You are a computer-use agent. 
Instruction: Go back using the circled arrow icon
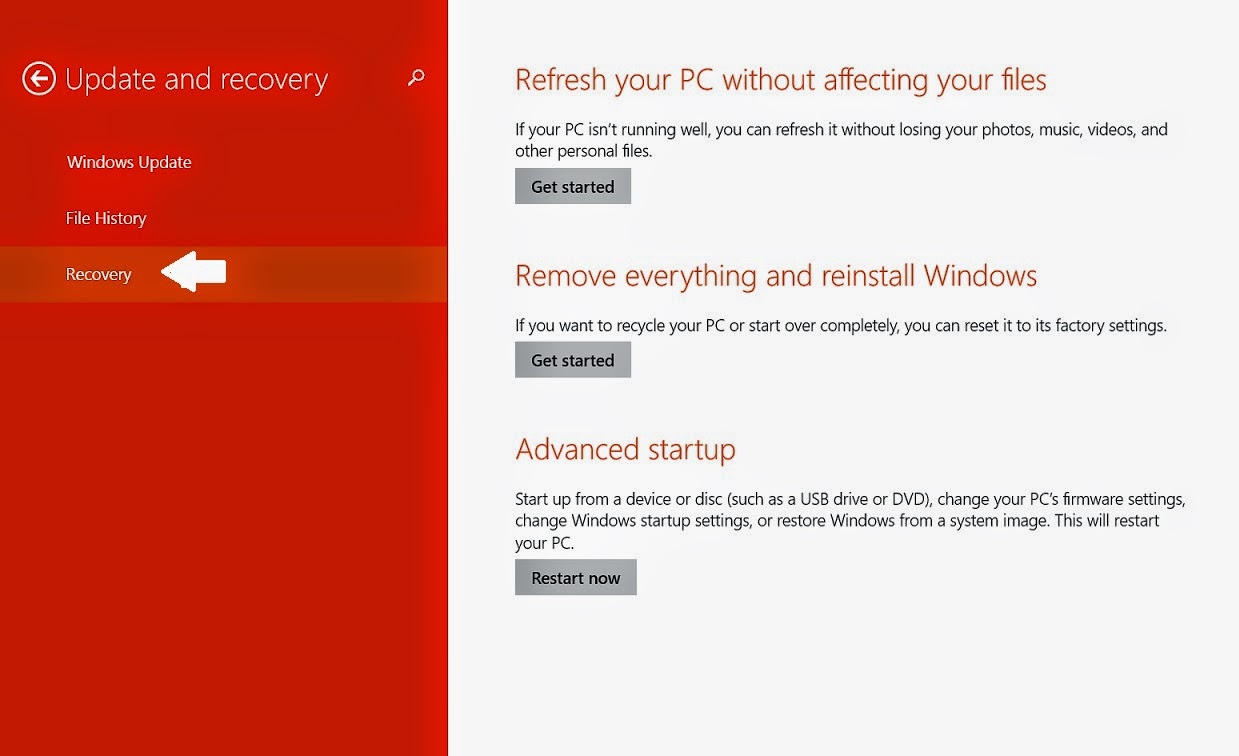39,78
